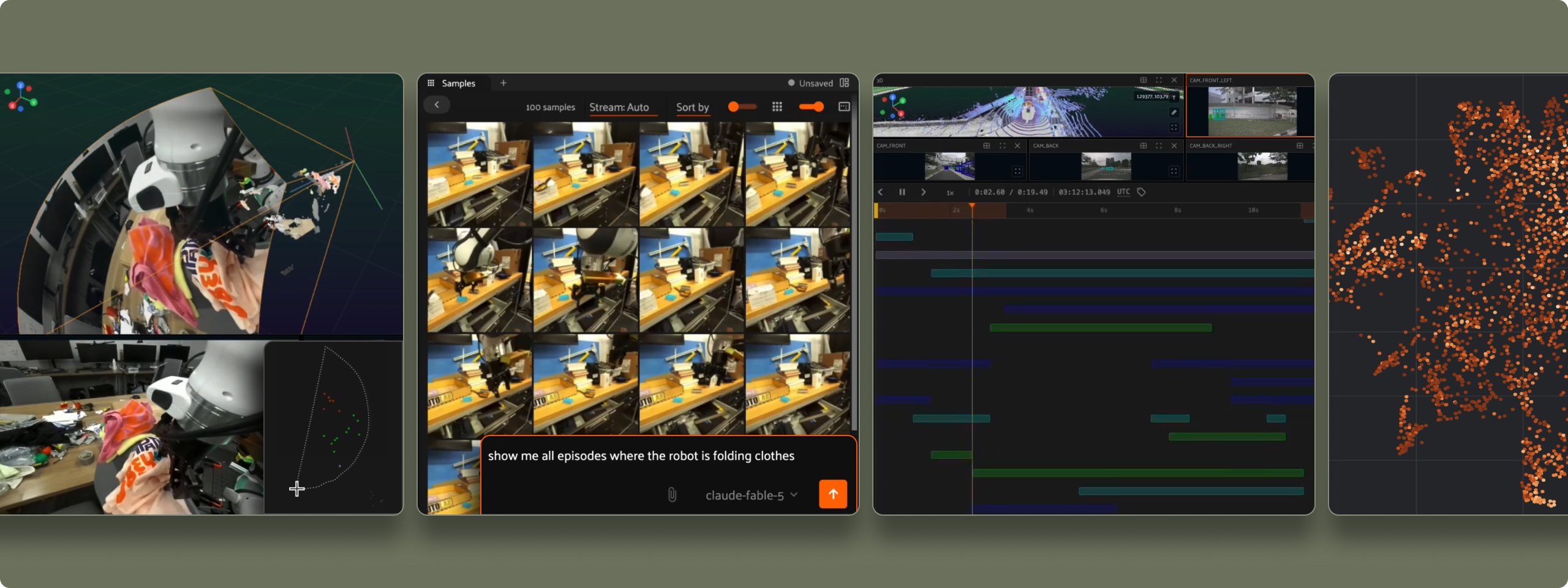Open the grid layout menu for CAM_BACK_RIGHT panel

point(1300,146)
